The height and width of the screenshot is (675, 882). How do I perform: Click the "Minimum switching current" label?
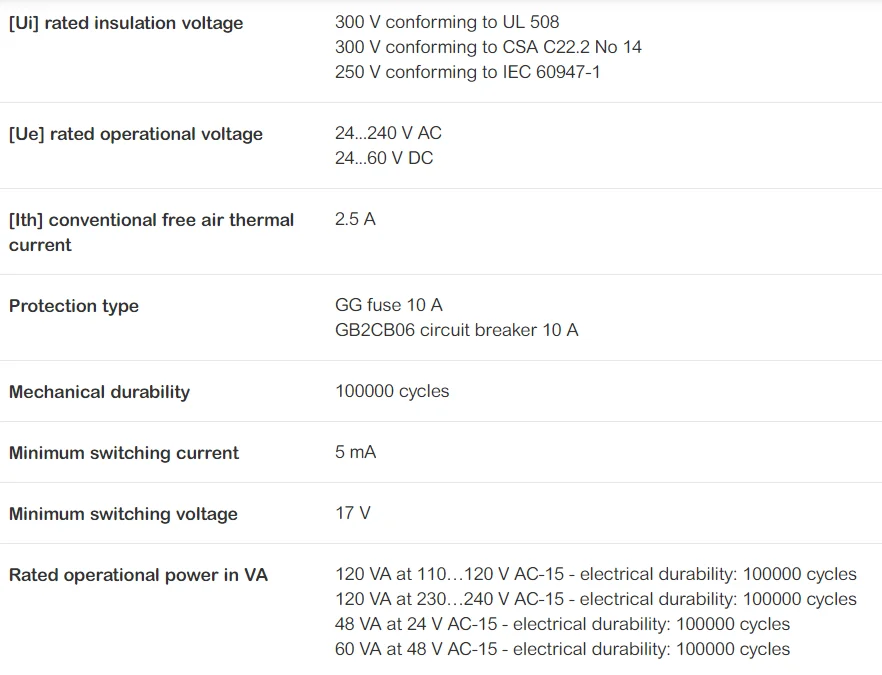pyautogui.click(x=124, y=453)
